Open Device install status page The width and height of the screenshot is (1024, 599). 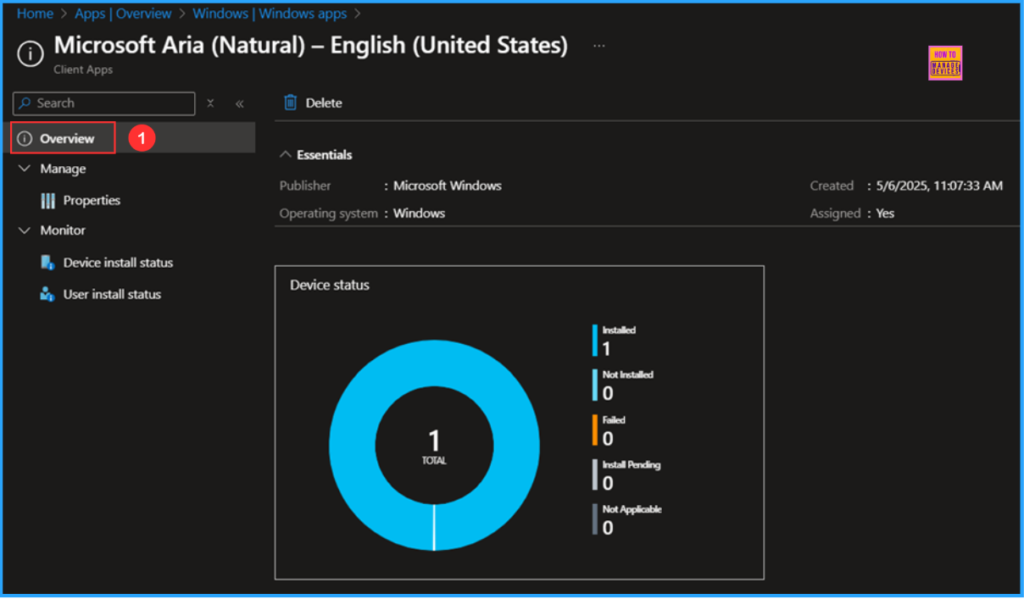click(118, 263)
